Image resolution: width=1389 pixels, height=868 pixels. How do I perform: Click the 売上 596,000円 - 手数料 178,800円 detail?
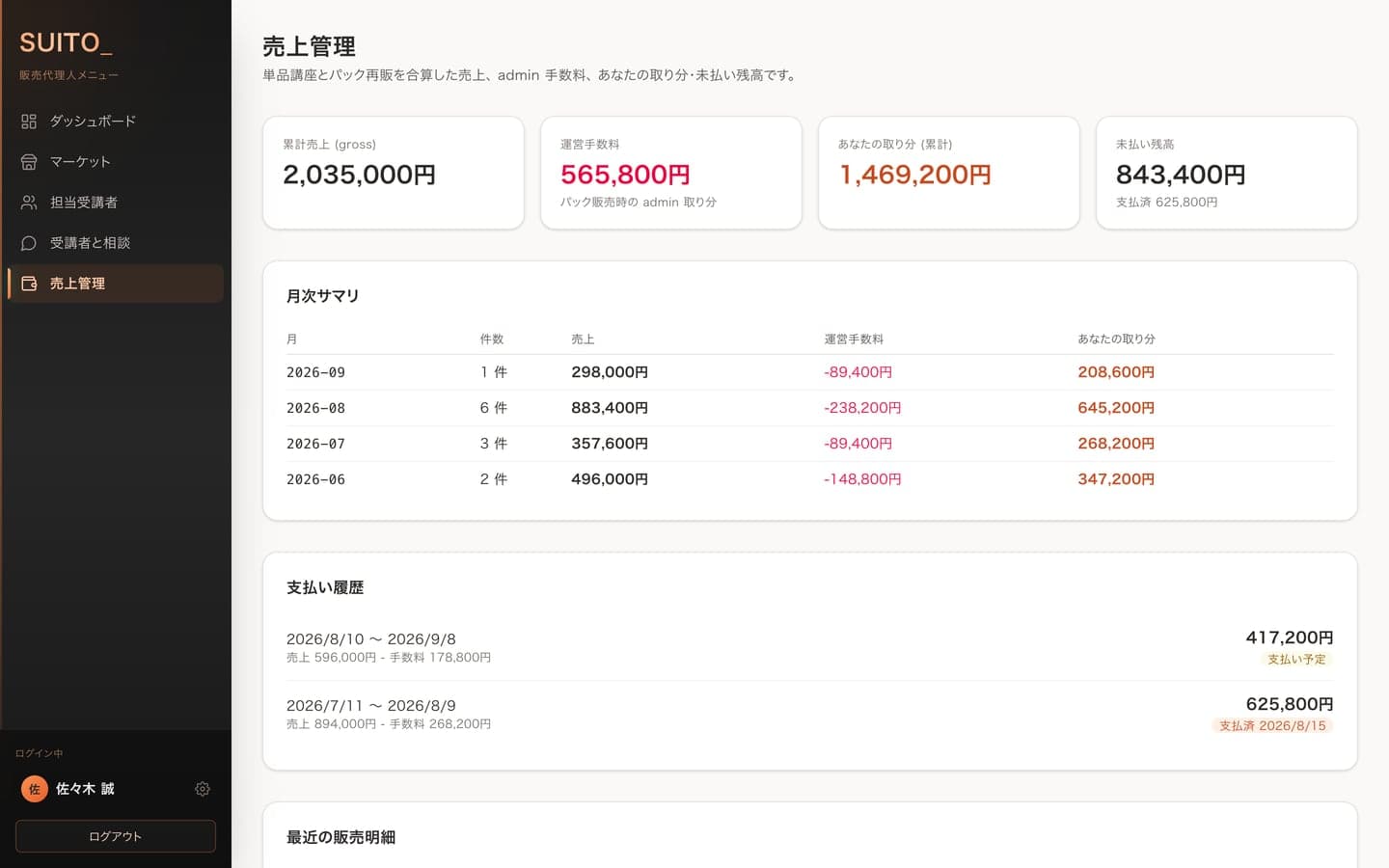click(389, 658)
